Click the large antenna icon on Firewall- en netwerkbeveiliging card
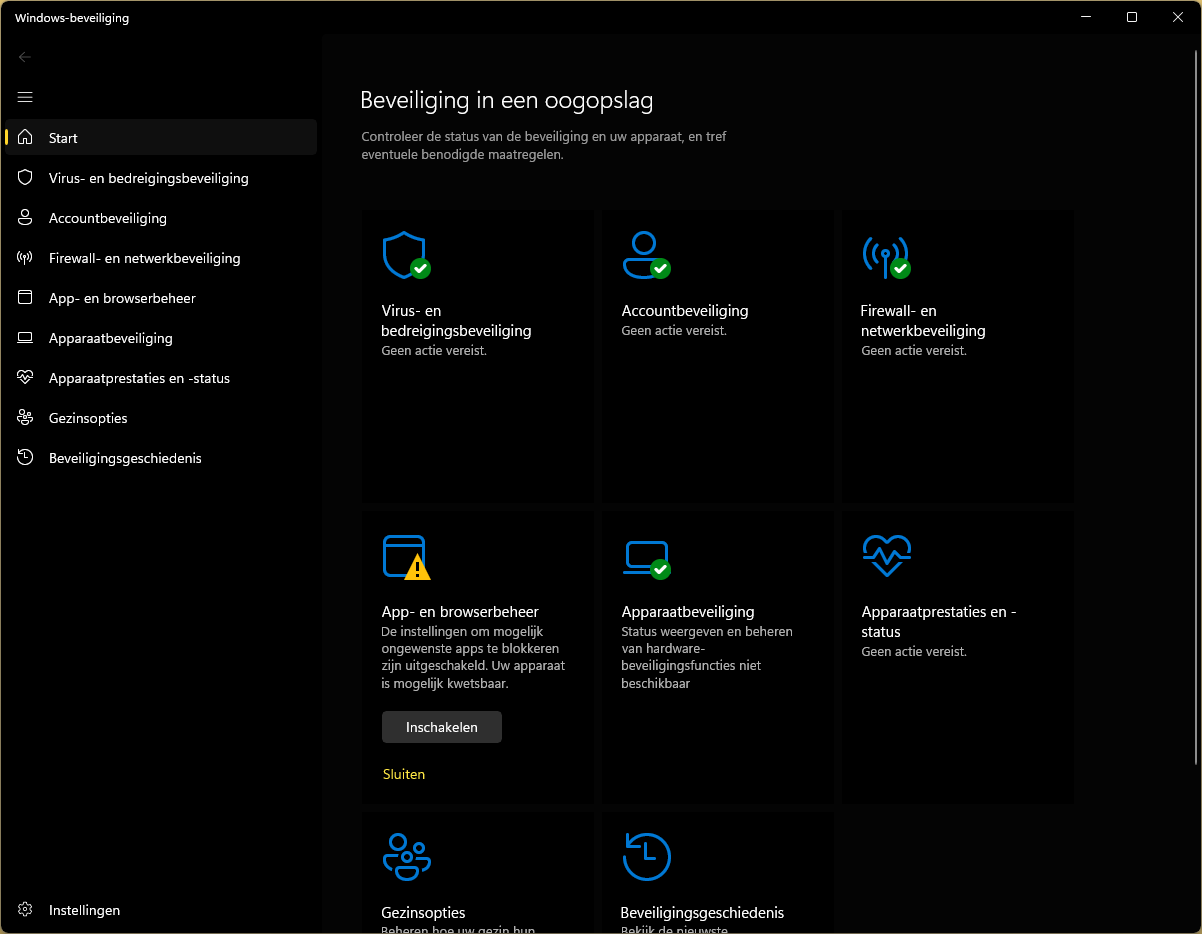Image resolution: width=1202 pixels, height=934 pixels. click(886, 256)
